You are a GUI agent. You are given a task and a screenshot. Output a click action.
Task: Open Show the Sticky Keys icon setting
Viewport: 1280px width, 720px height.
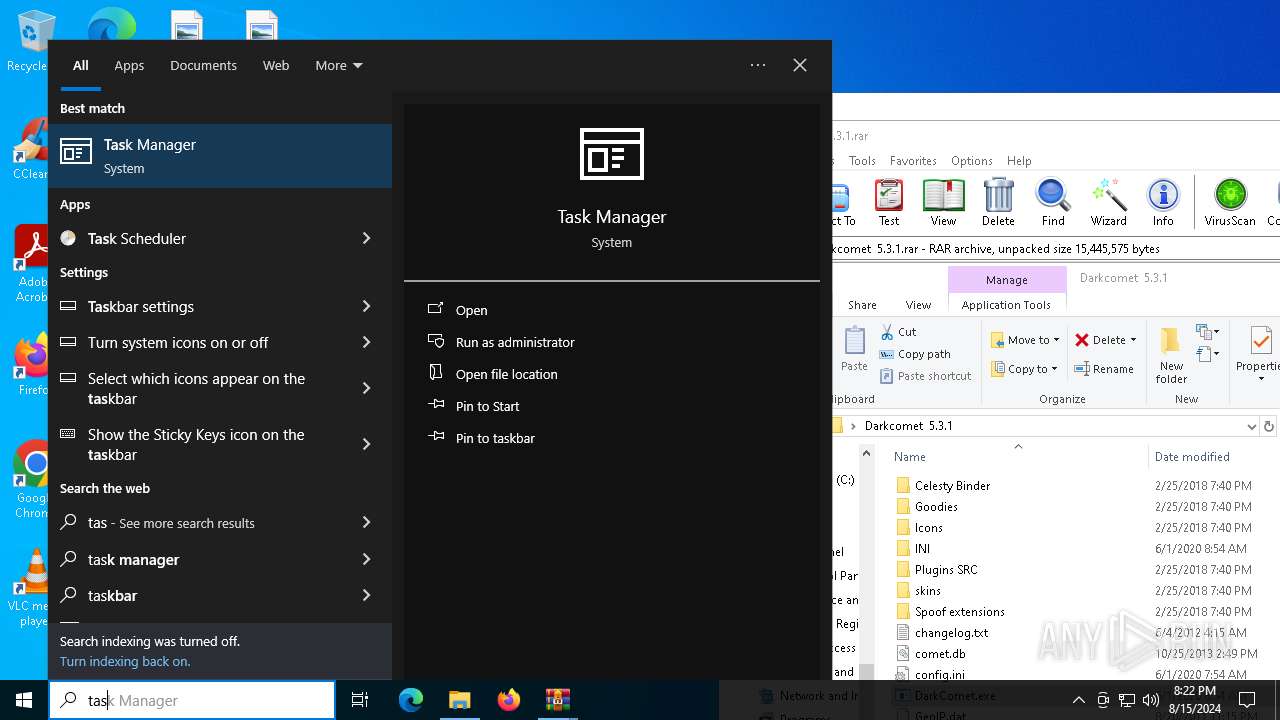coord(196,444)
